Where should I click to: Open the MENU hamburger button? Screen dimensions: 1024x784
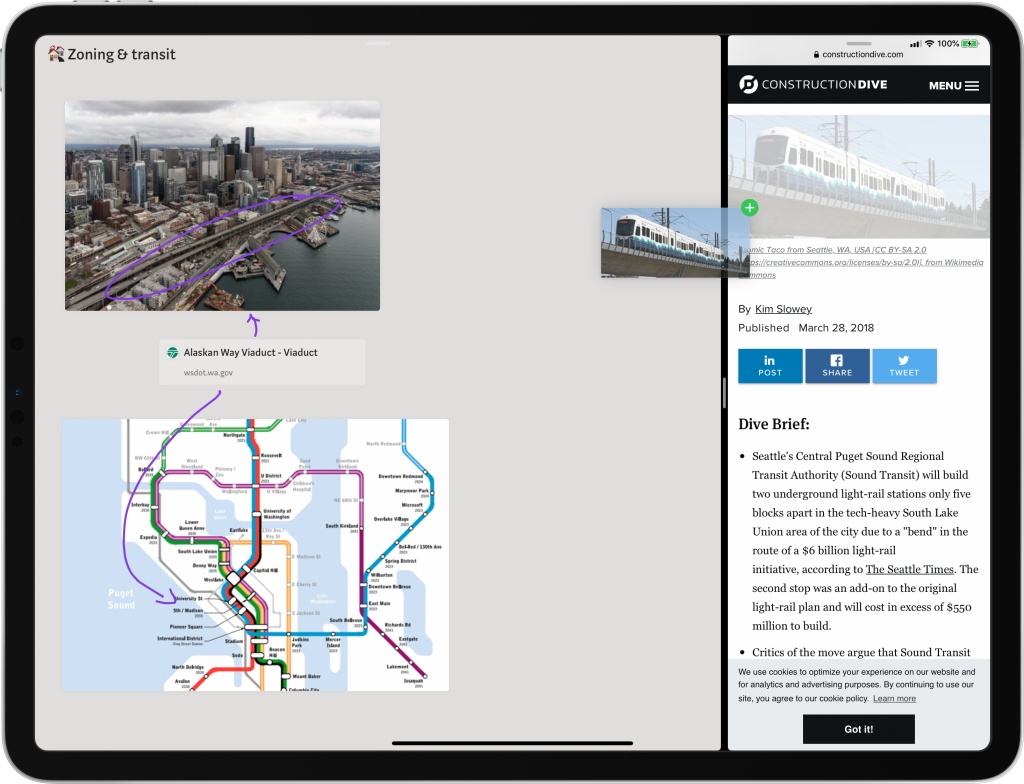point(953,86)
